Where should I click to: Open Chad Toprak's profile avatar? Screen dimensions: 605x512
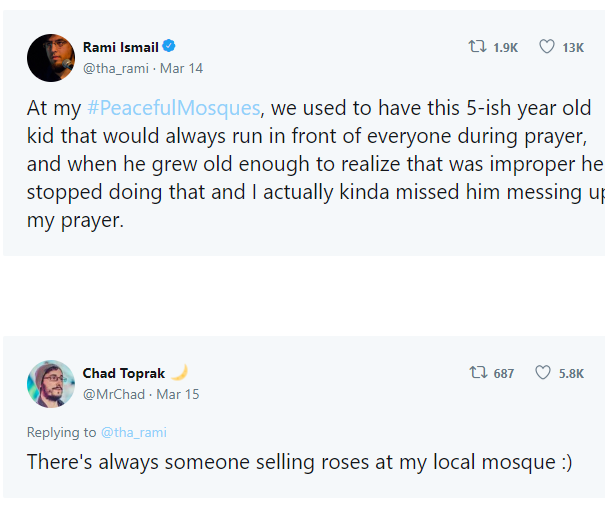(x=51, y=384)
